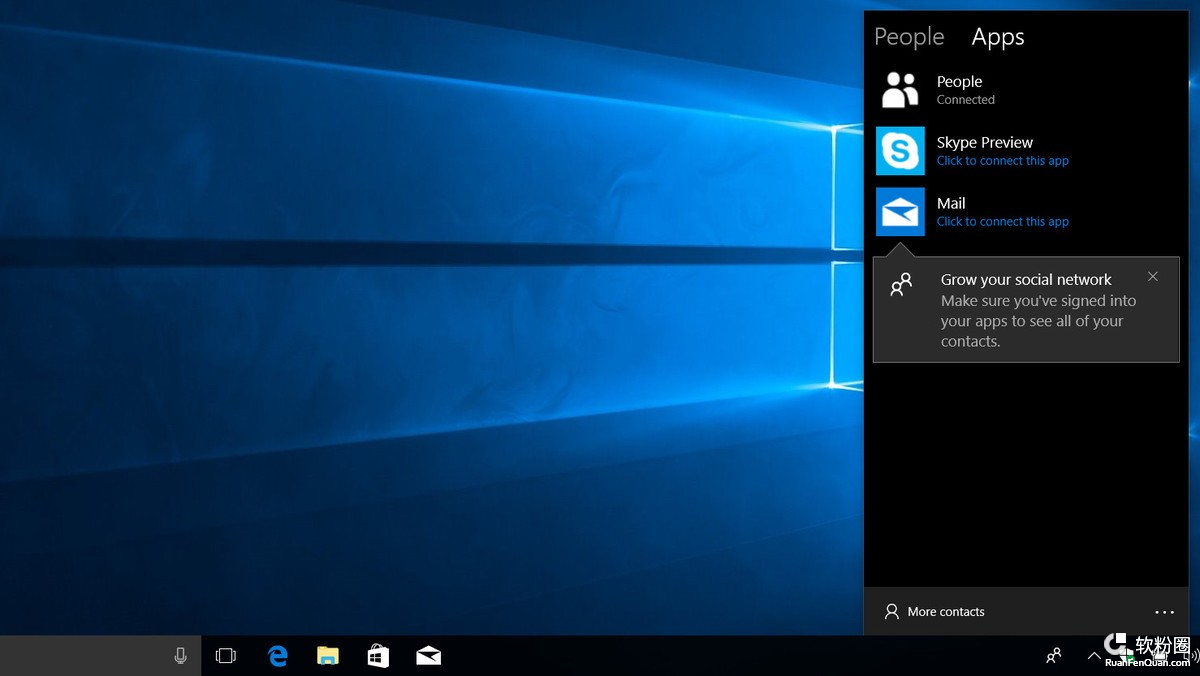Open the Mail app pinned on taskbar

point(428,656)
